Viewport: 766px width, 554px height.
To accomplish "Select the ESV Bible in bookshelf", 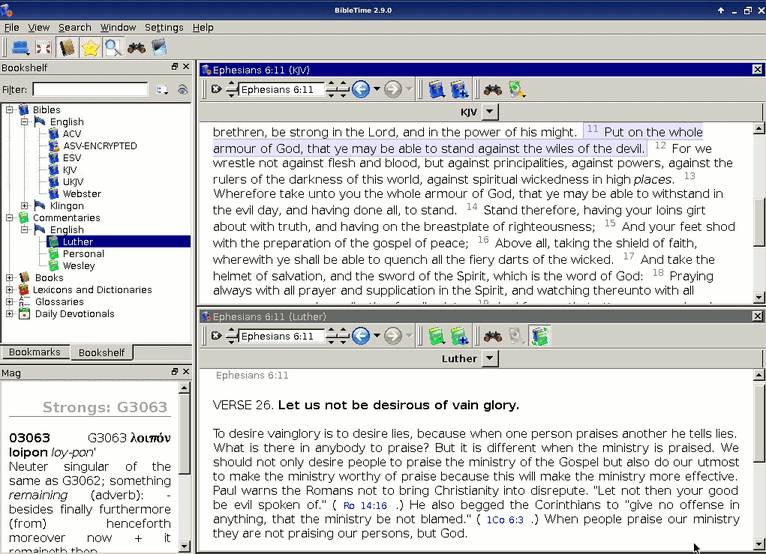I will 71,158.
